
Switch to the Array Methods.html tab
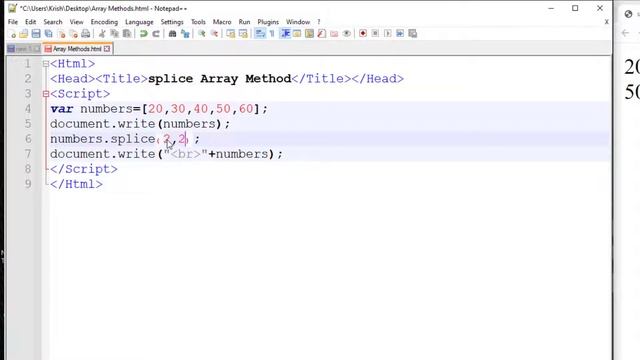click(77, 49)
